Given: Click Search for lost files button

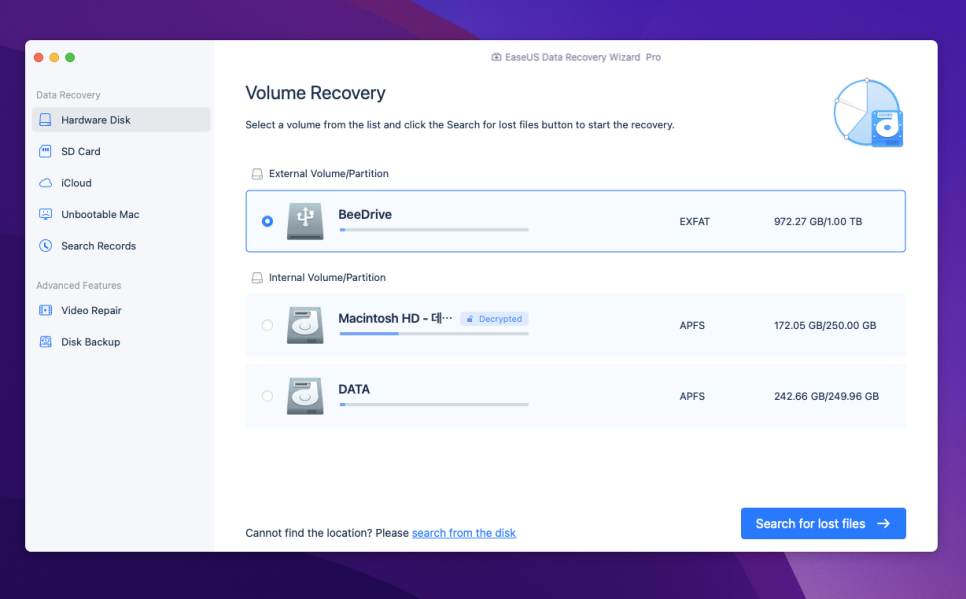Looking at the screenshot, I should pyautogui.click(x=823, y=523).
